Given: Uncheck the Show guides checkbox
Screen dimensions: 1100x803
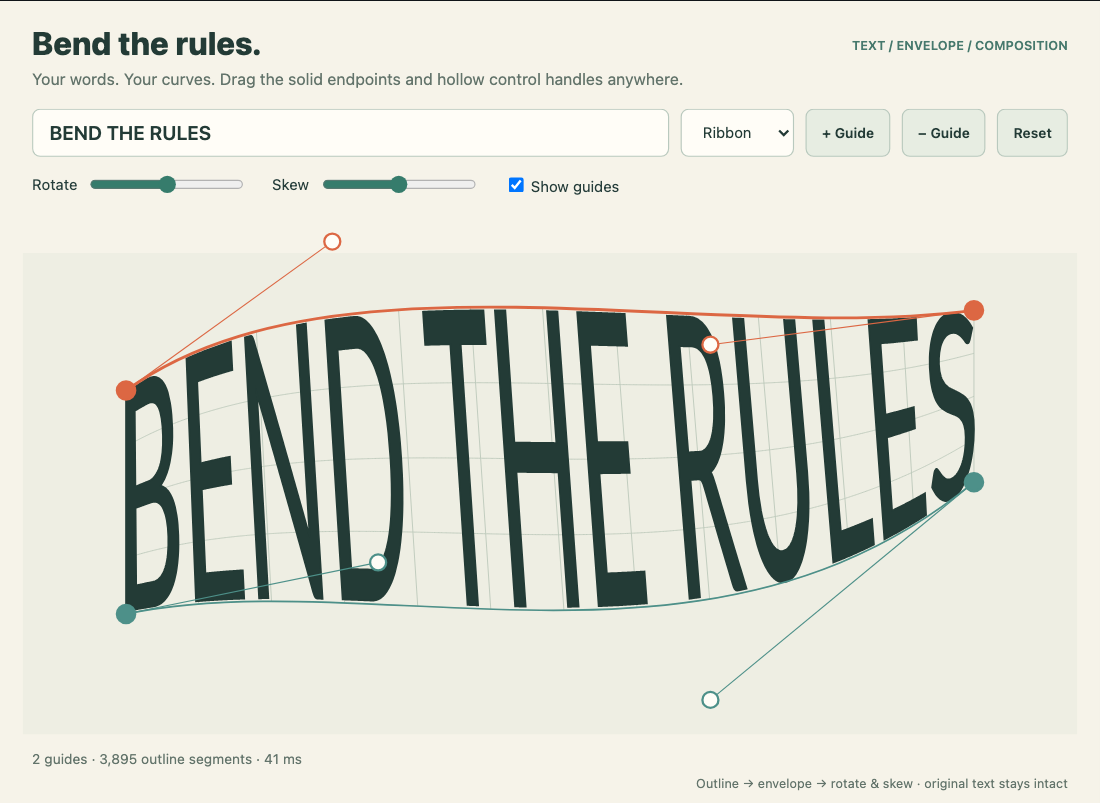Looking at the screenshot, I should click(x=516, y=185).
